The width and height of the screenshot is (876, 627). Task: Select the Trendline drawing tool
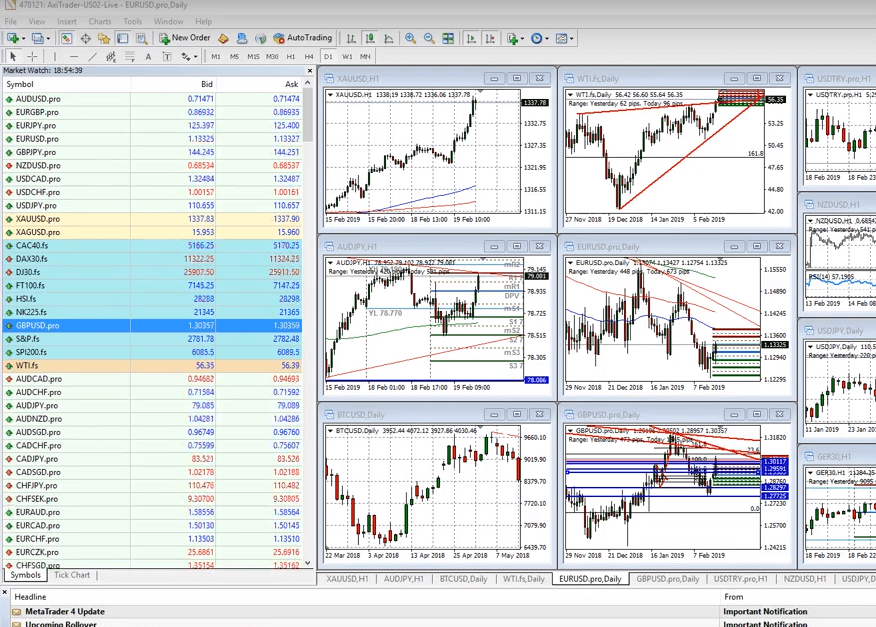(x=93, y=56)
